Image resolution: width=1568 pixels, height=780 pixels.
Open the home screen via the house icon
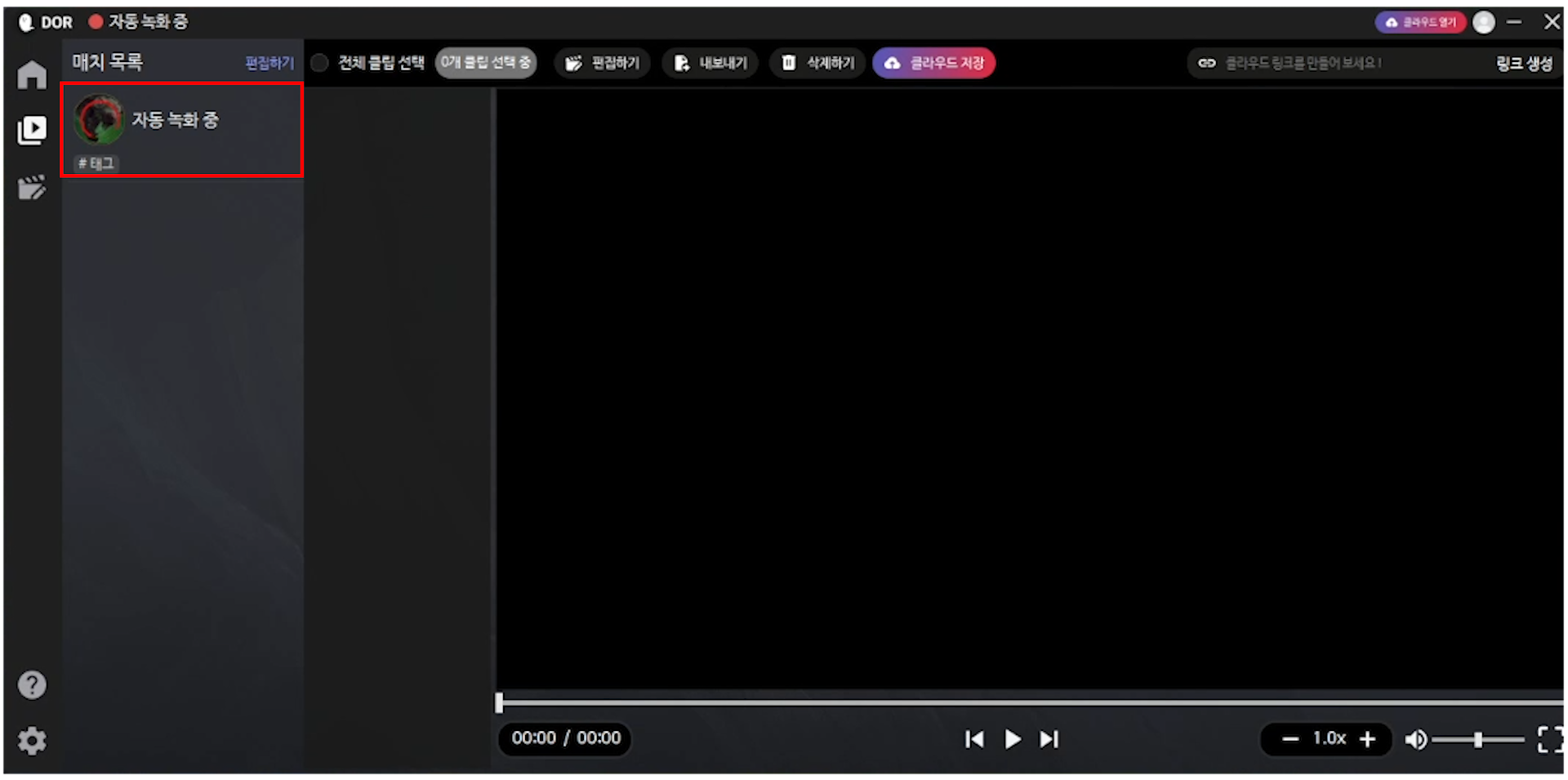[32, 74]
